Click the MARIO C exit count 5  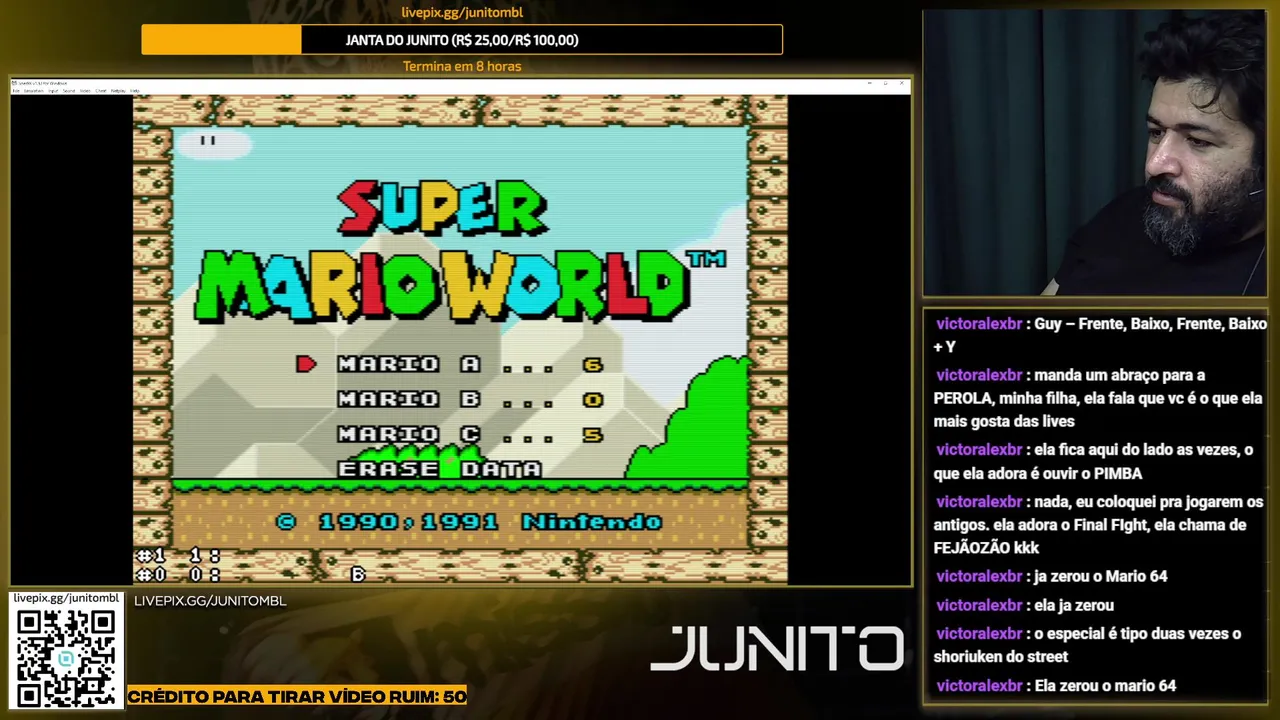[593, 434]
